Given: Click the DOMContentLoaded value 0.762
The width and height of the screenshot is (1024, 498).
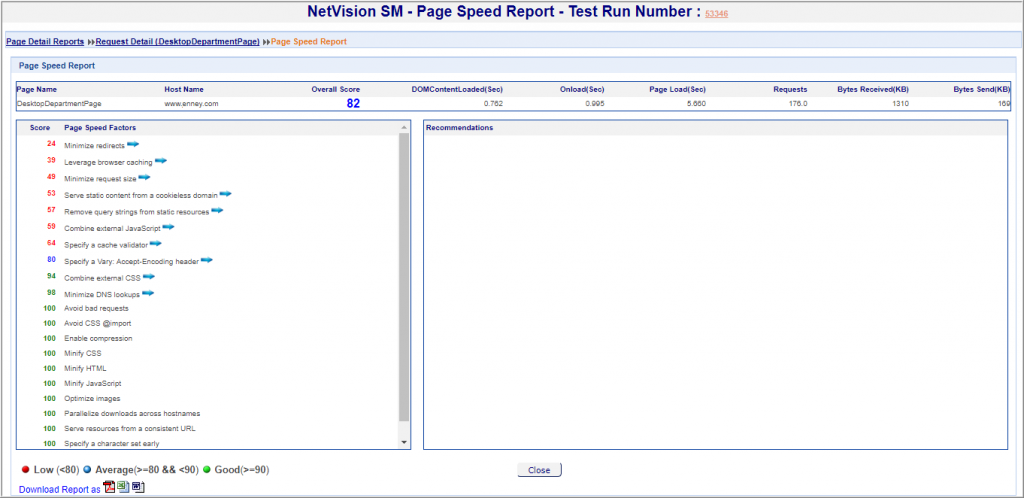Looking at the screenshot, I should (492, 104).
